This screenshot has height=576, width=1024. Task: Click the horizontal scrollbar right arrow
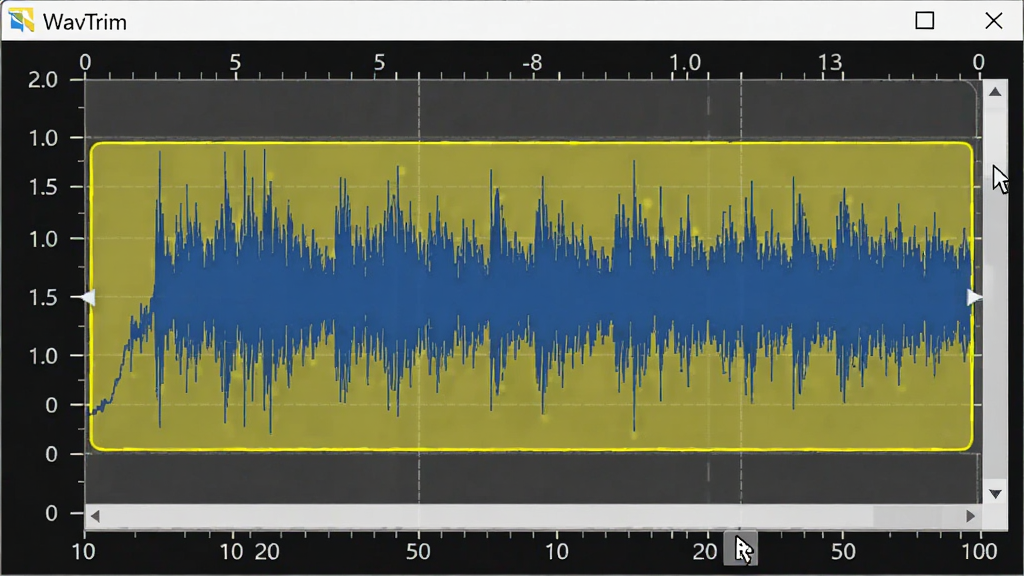click(x=970, y=517)
